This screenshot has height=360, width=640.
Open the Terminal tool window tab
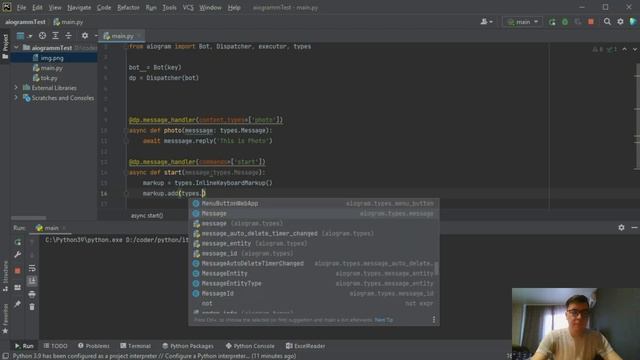tap(135, 346)
